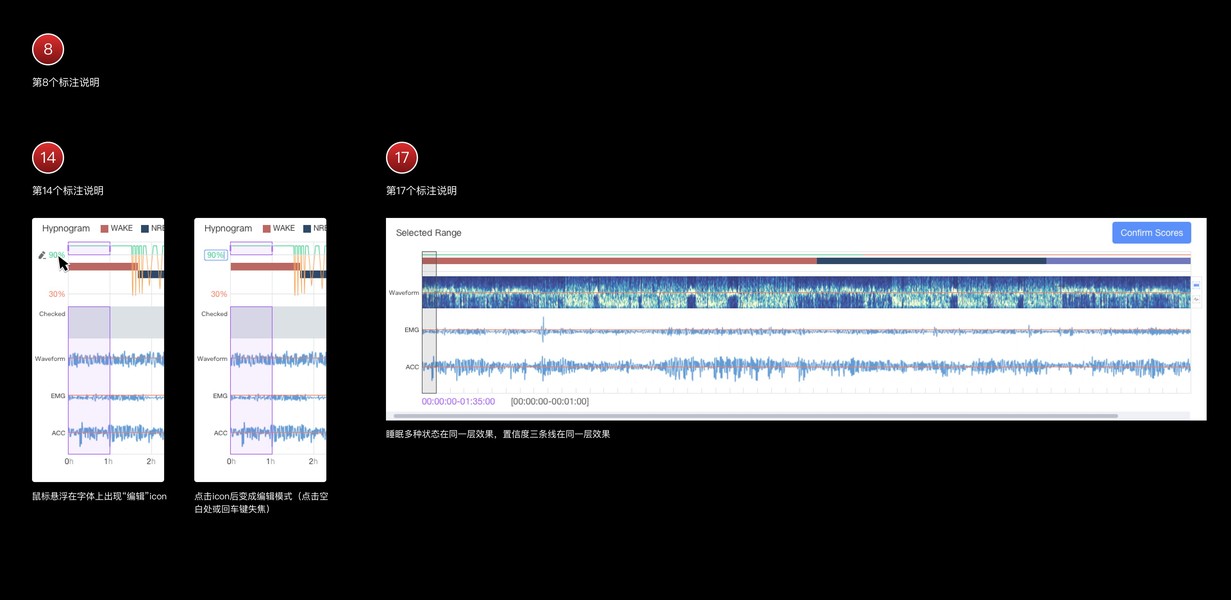The width and height of the screenshot is (1231, 600).
Task: Click the Waveform label in Selected Range panel
Action: 404,293
